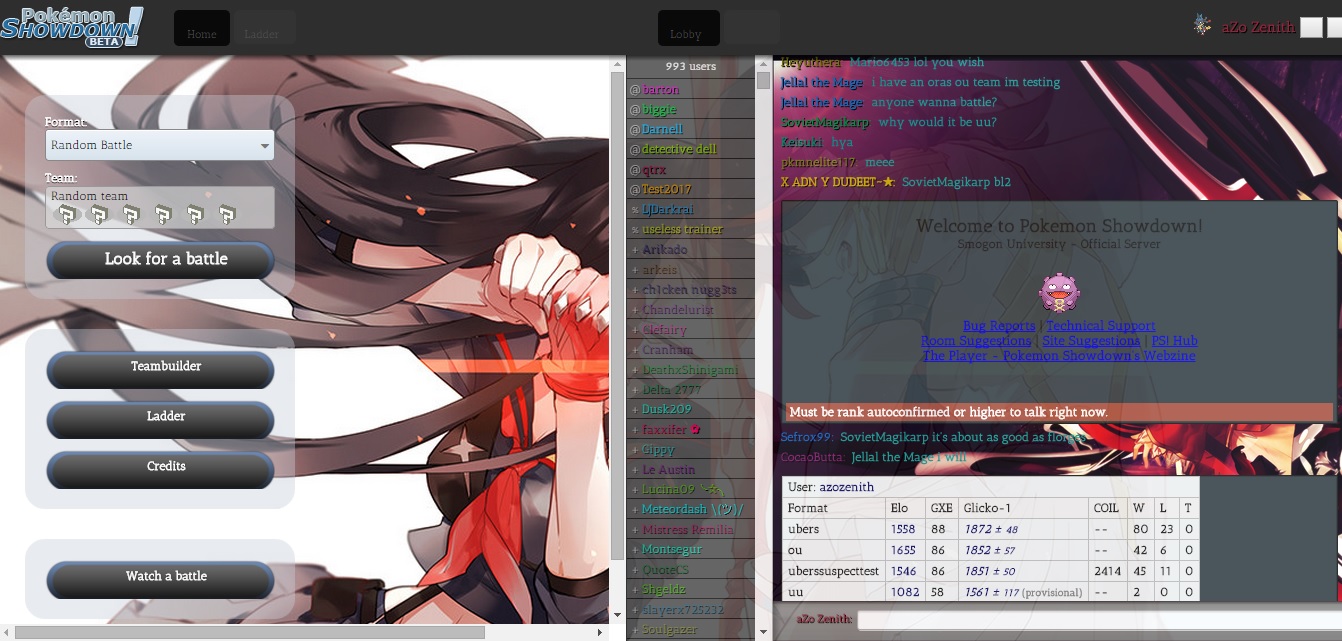Viewport: 1342px width, 641px height.
Task: Click the Ladder button in main menu
Action: [160, 419]
